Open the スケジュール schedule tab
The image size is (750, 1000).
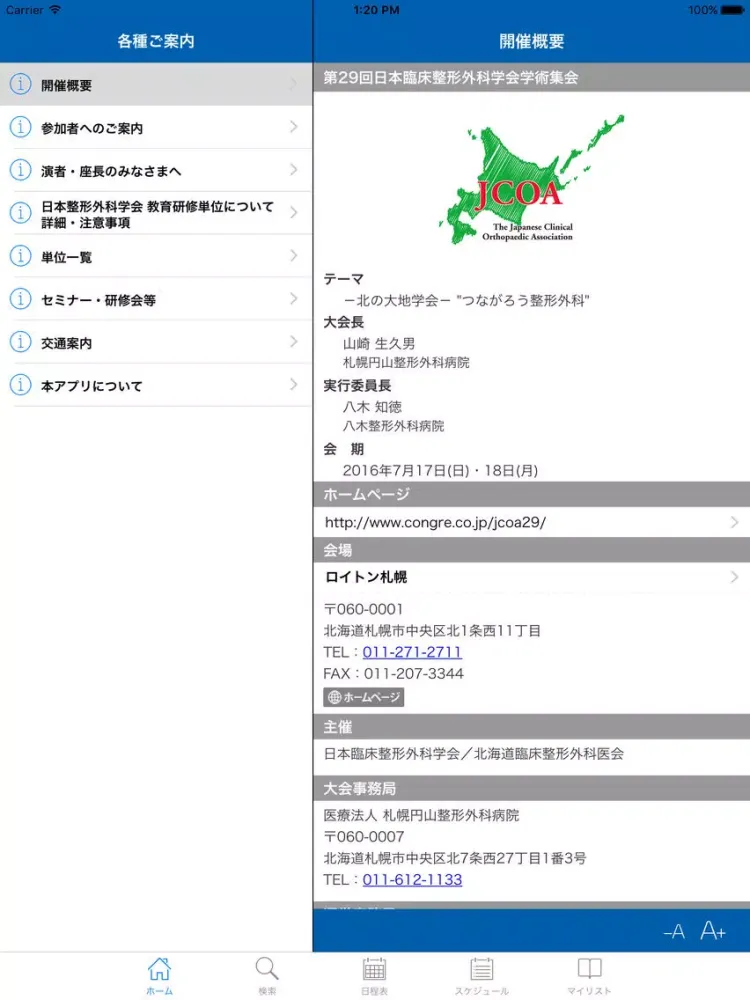tap(482, 976)
